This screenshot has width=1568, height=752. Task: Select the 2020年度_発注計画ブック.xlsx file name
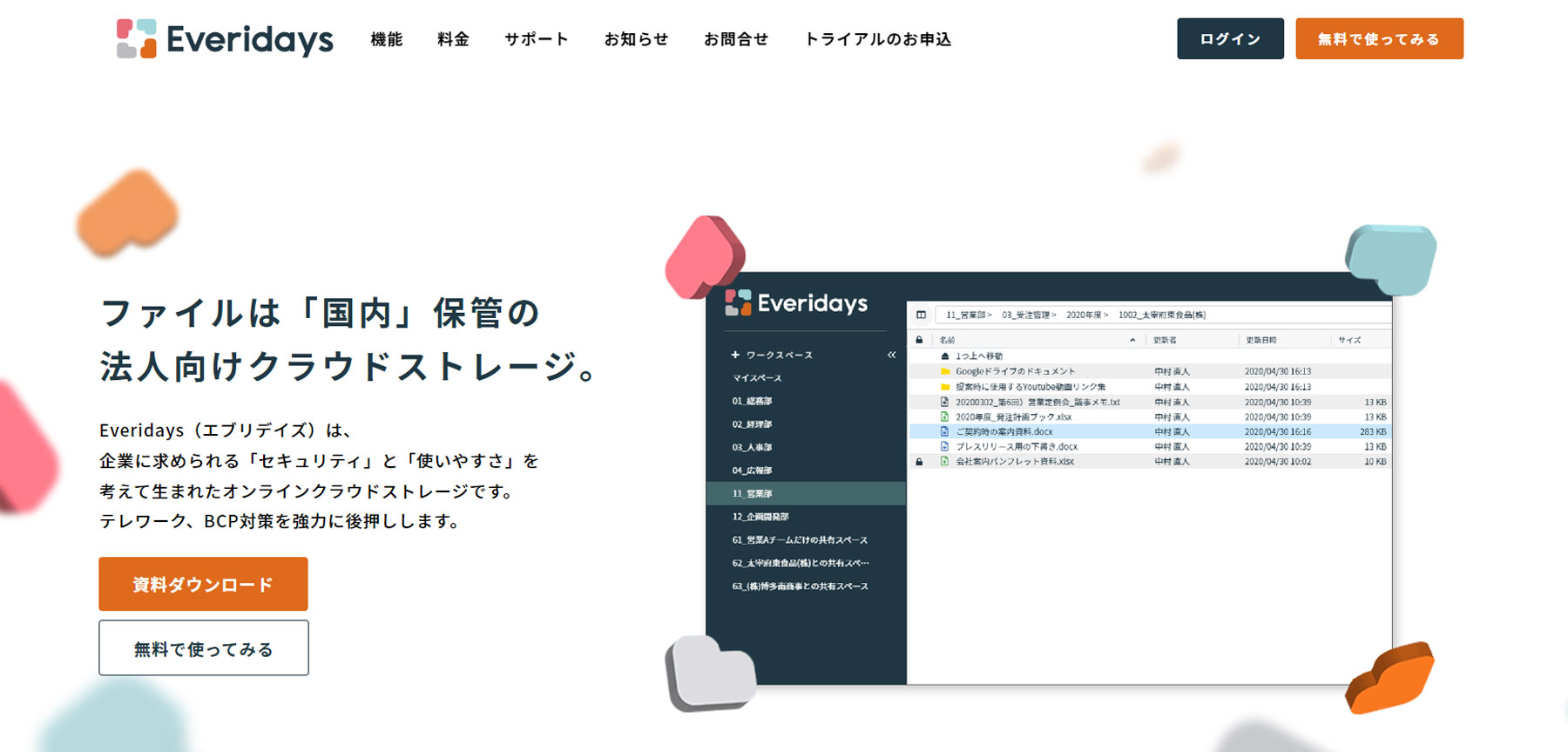coord(1013,417)
